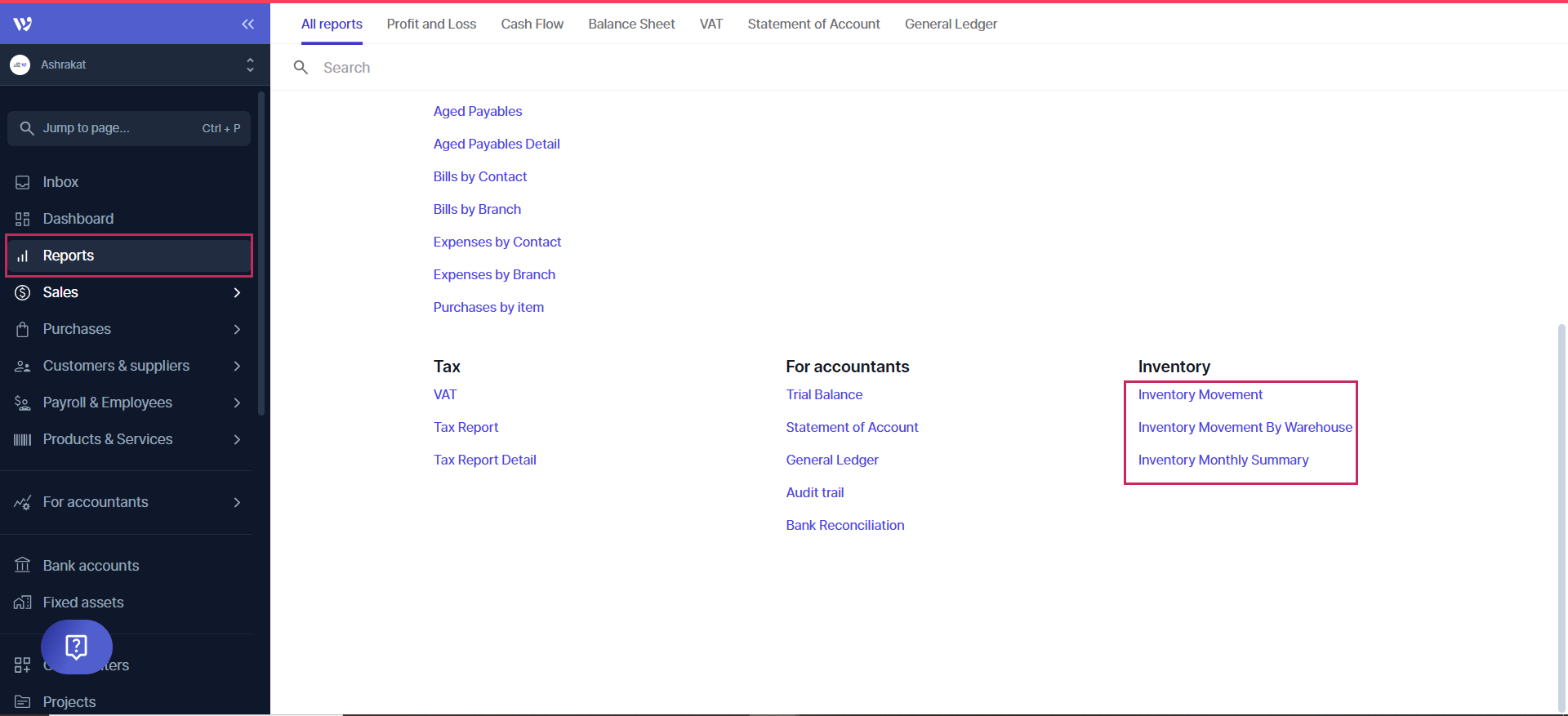Click the Jump to page search box
Image resolution: width=1568 pixels, height=716 pixels.
[129, 128]
